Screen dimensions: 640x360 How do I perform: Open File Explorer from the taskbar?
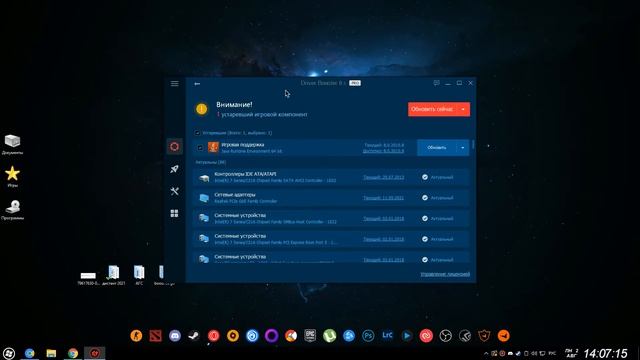click(x=51, y=353)
